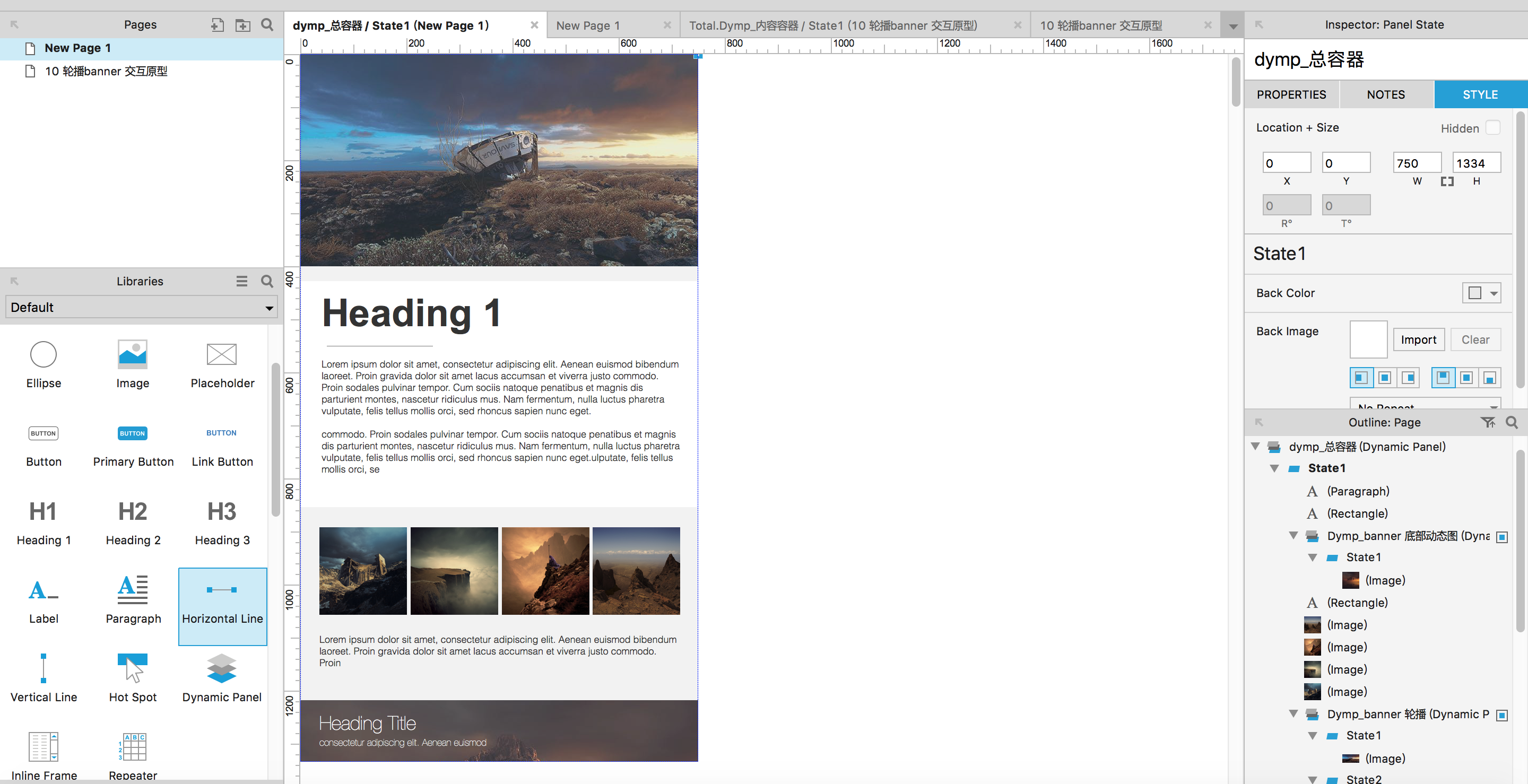
Task: Toggle visibility box of Dymp_banner 轮播 panel
Action: click(x=1502, y=715)
